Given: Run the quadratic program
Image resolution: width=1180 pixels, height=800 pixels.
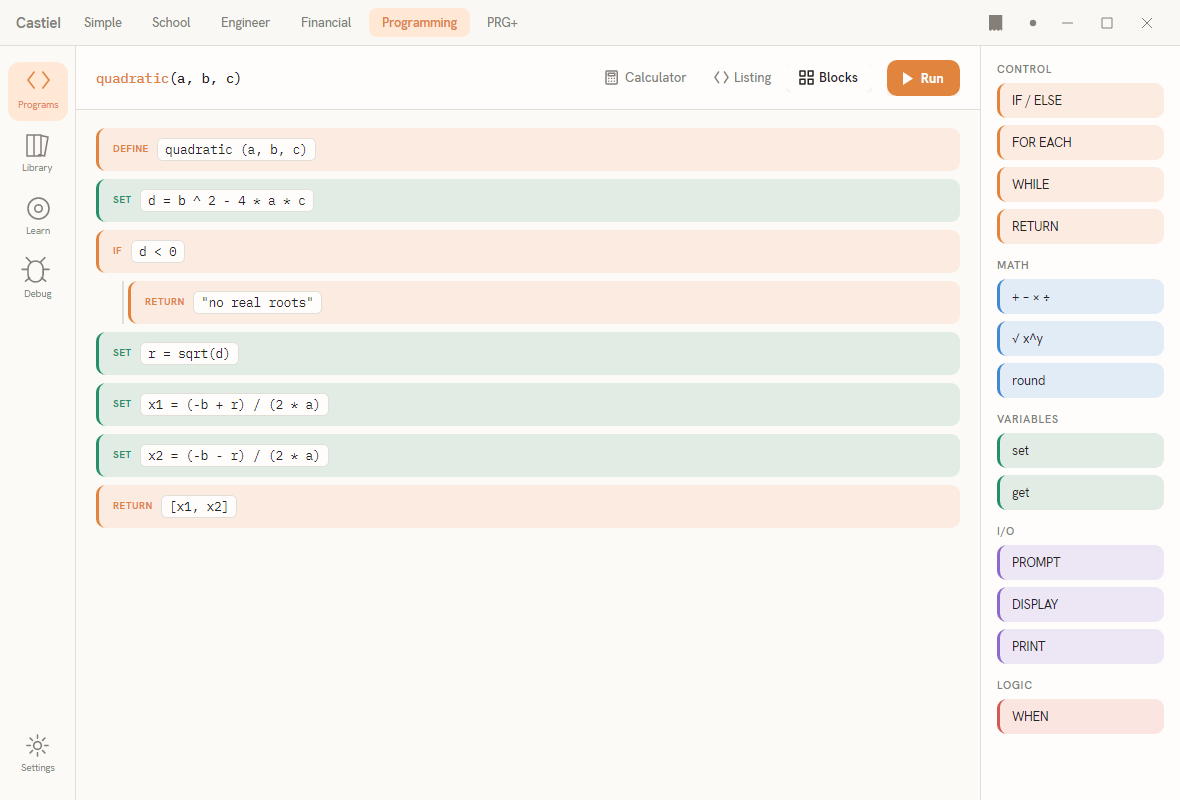Looking at the screenshot, I should pyautogui.click(x=923, y=78).
